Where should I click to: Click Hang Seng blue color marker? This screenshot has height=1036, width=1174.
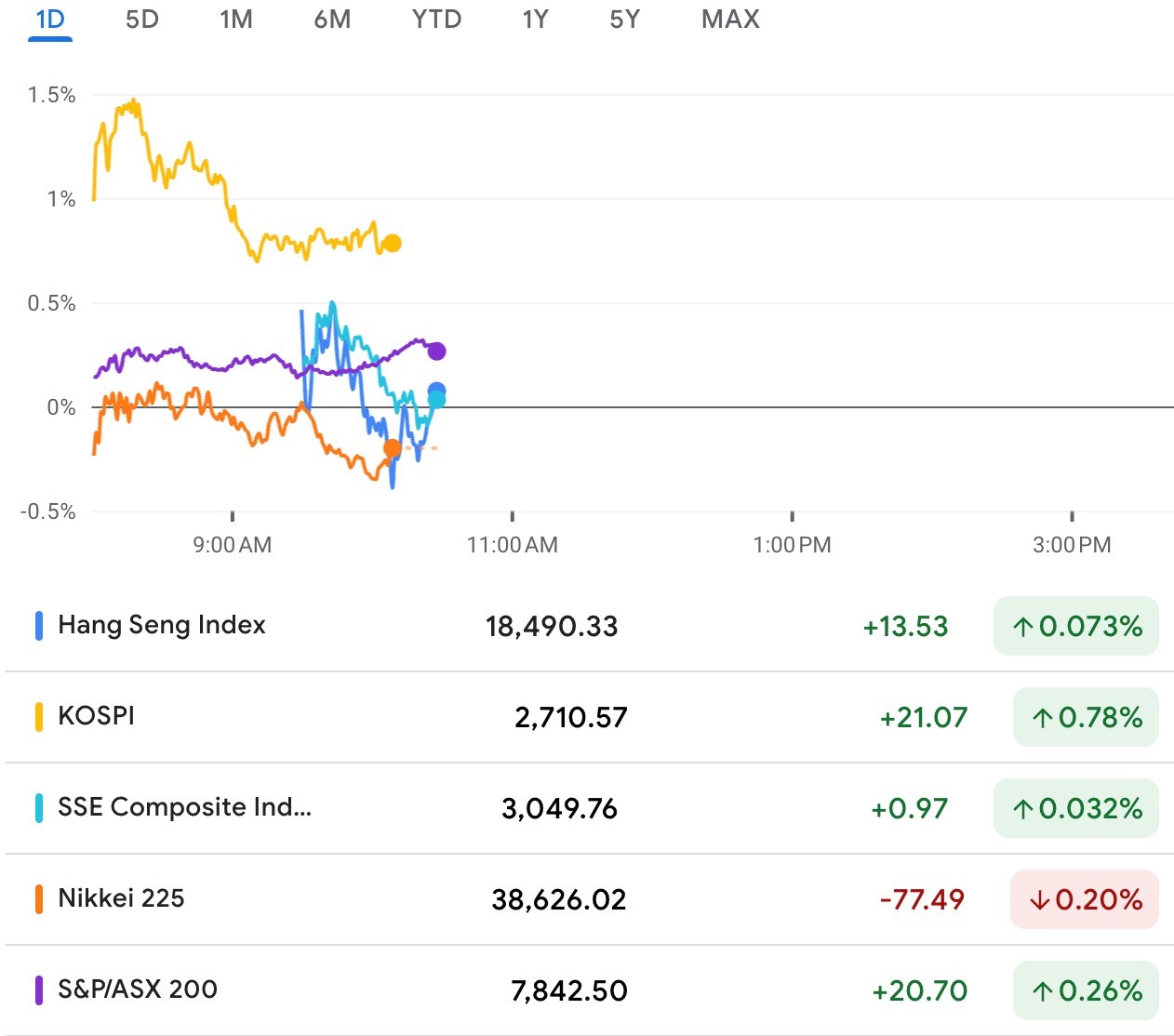tap(39, 626)
